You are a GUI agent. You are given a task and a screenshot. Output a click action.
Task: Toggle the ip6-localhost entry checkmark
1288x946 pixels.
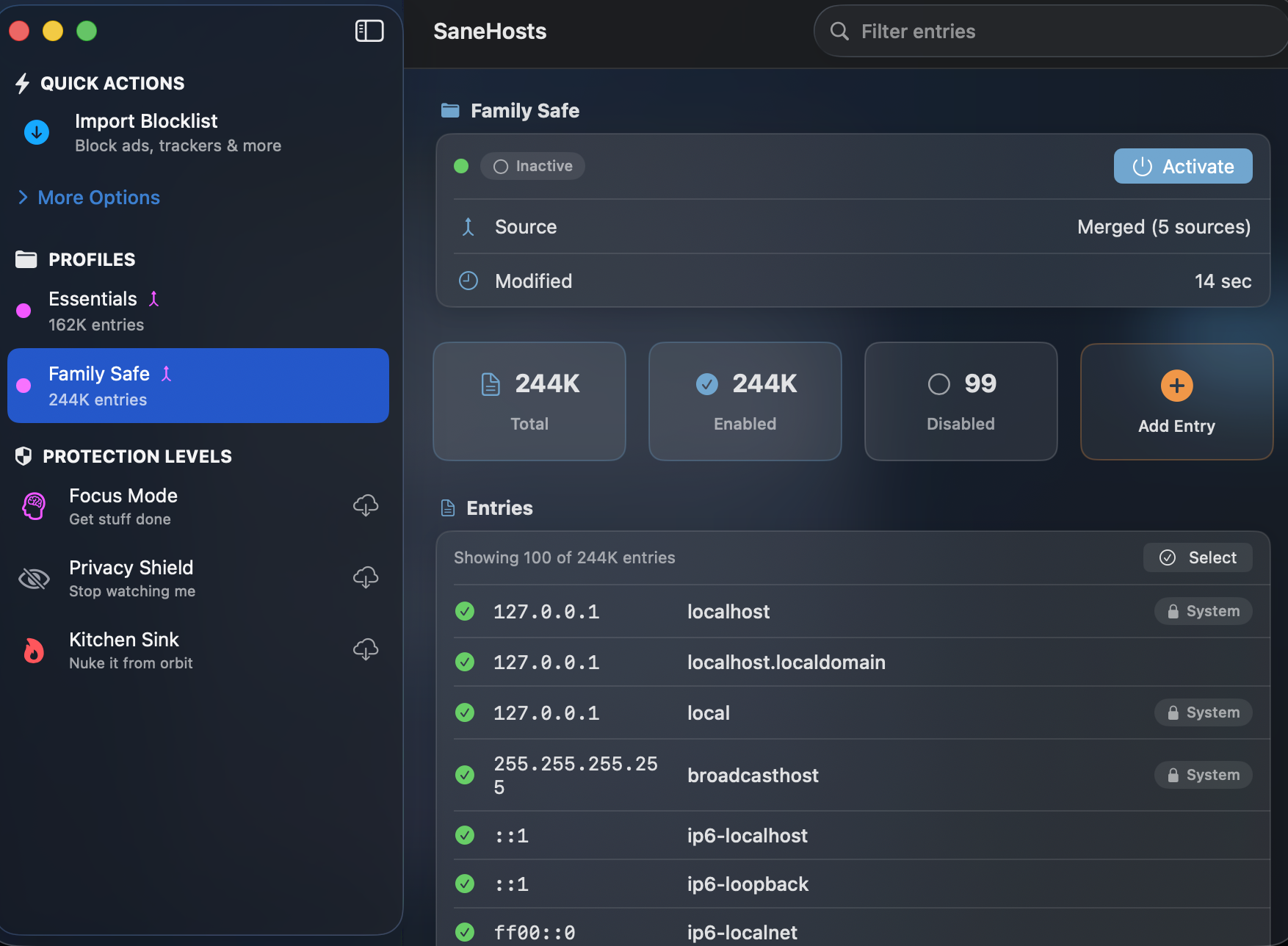click(465, 835)
